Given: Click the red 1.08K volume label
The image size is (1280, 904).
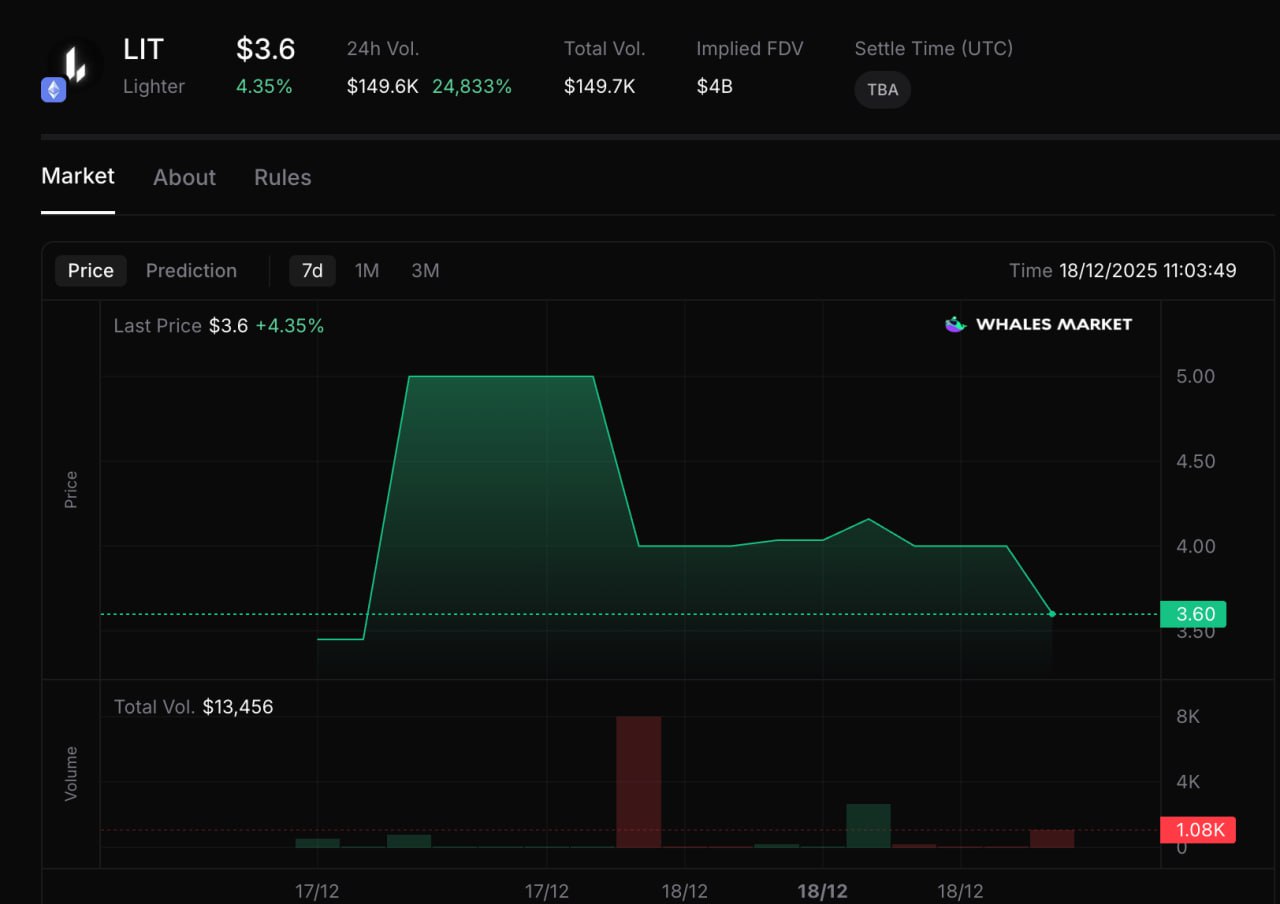Looking at the screenshot, I should (1197, 830).
